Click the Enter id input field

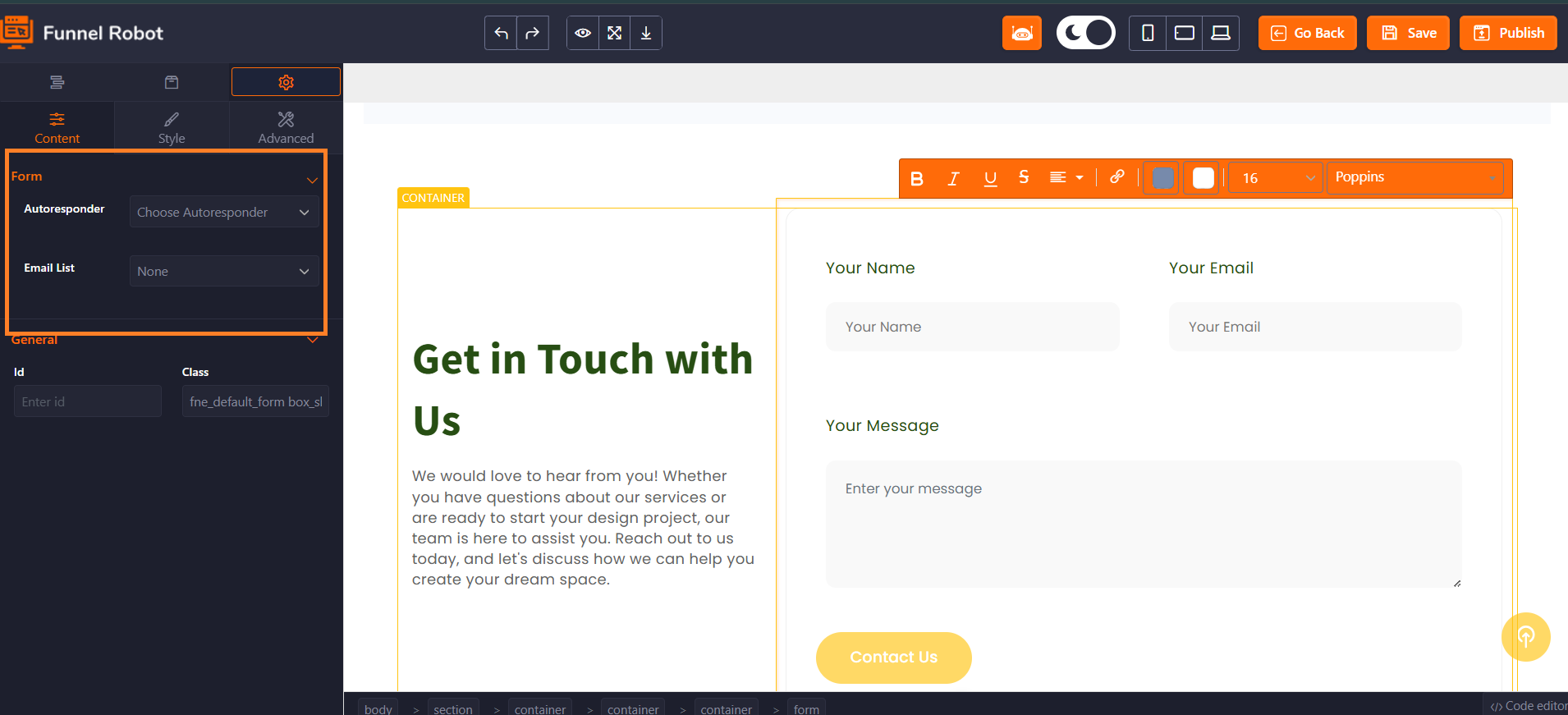coord(88,401)
